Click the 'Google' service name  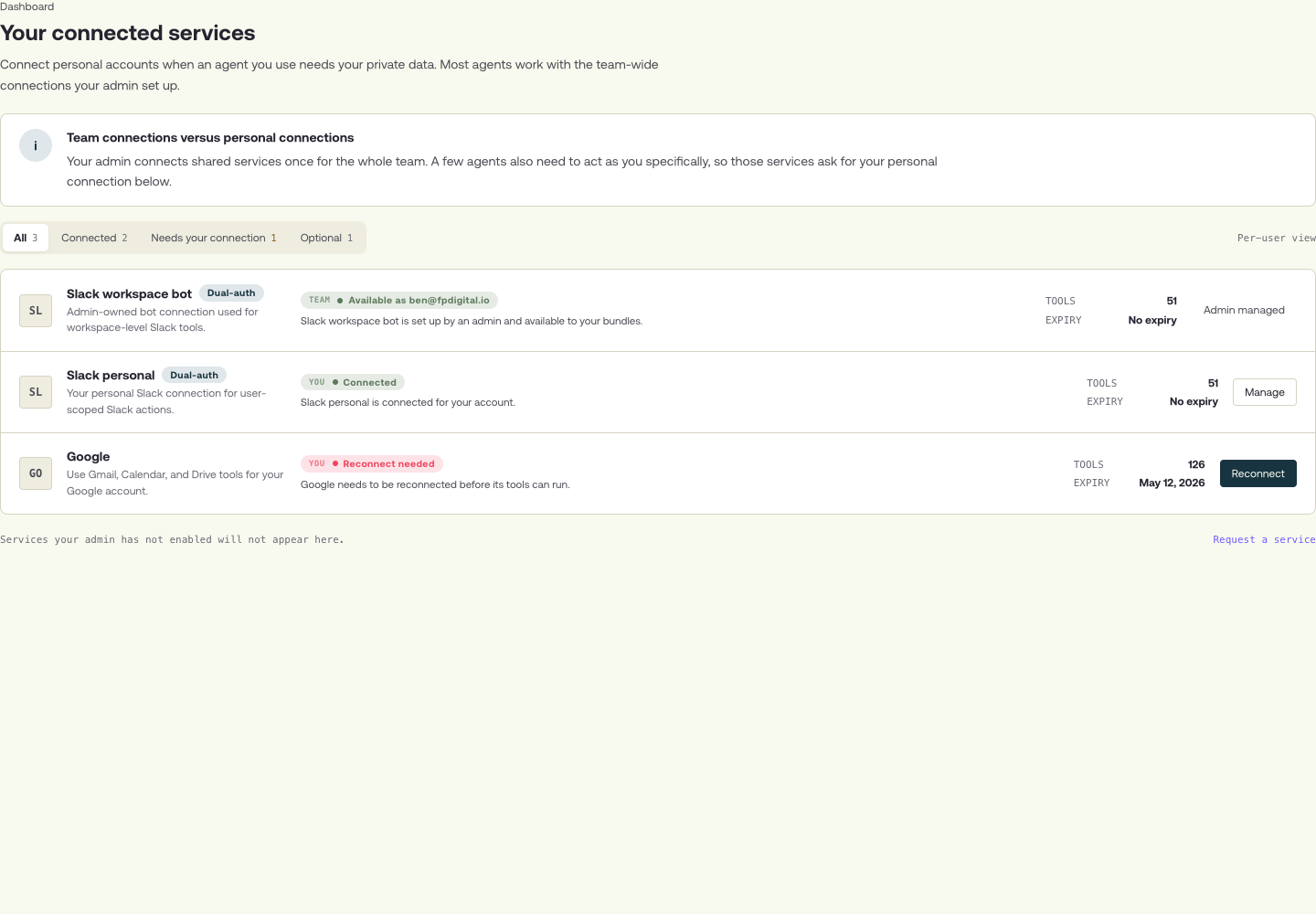(x=88, y=456)
